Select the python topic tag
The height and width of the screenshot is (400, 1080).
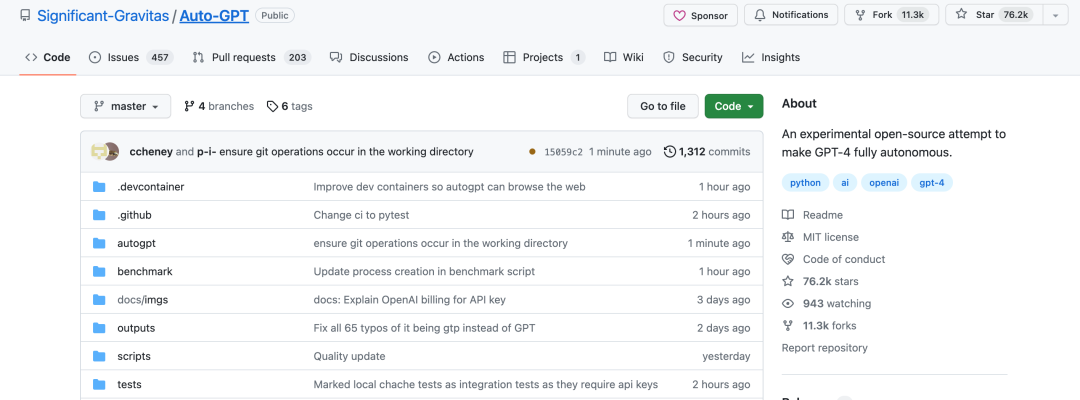point(805,182)
